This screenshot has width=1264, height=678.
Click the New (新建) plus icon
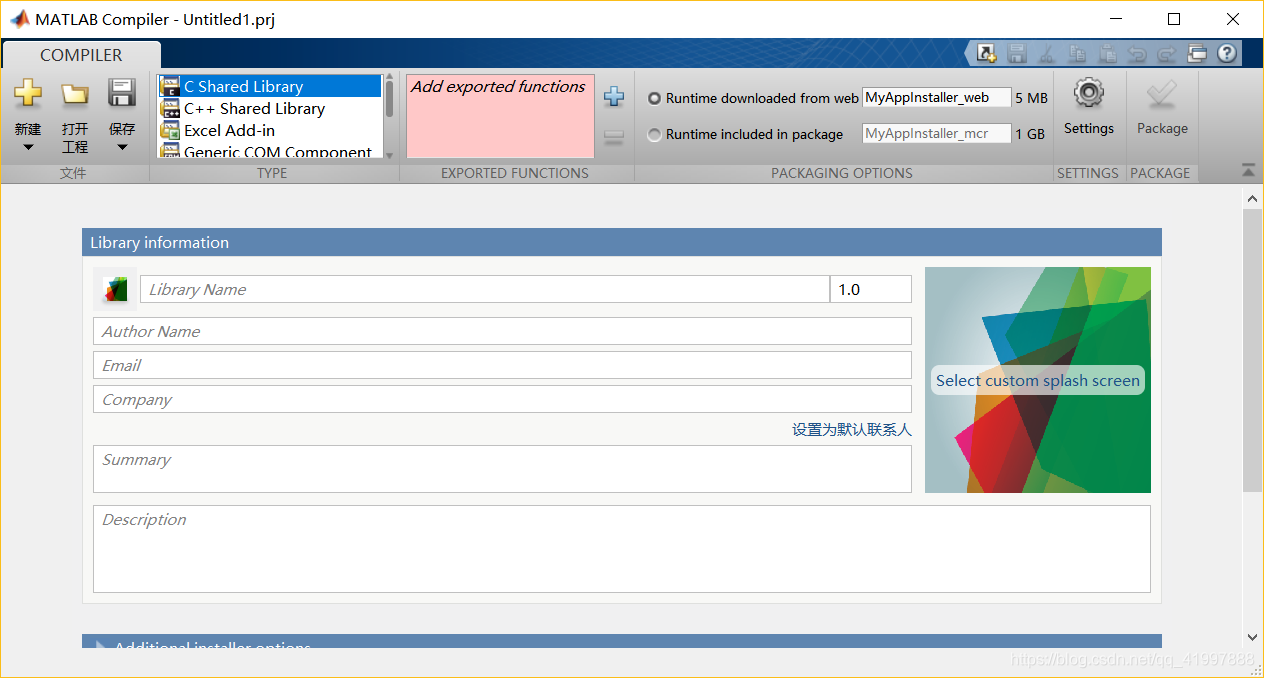(x=28, y=94)
